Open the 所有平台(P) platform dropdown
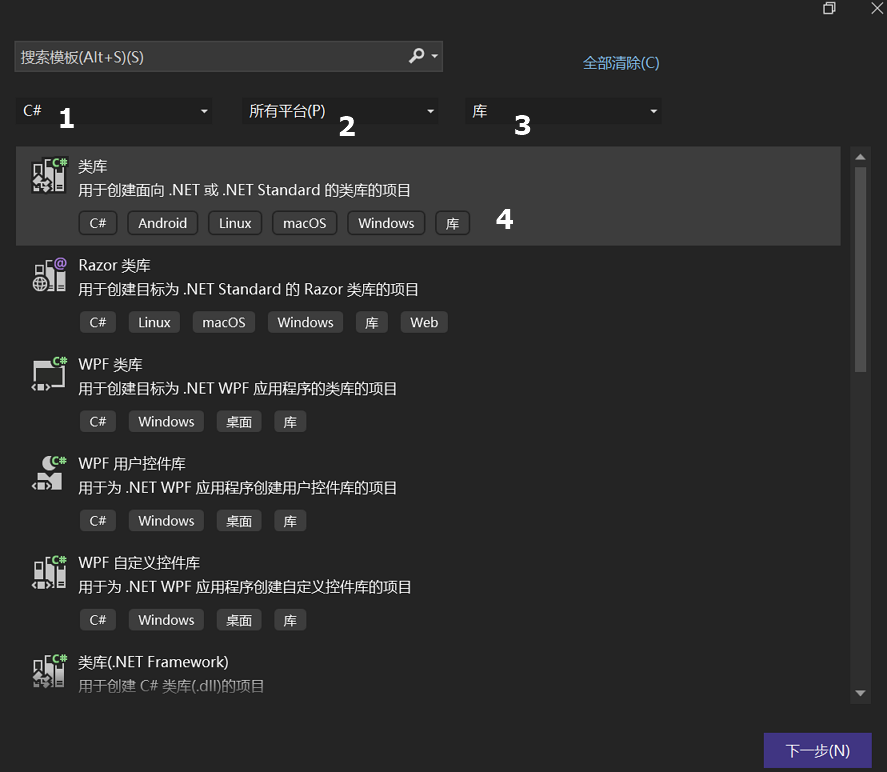This screenshot has height=772, width=887. (x=340, y=111)
